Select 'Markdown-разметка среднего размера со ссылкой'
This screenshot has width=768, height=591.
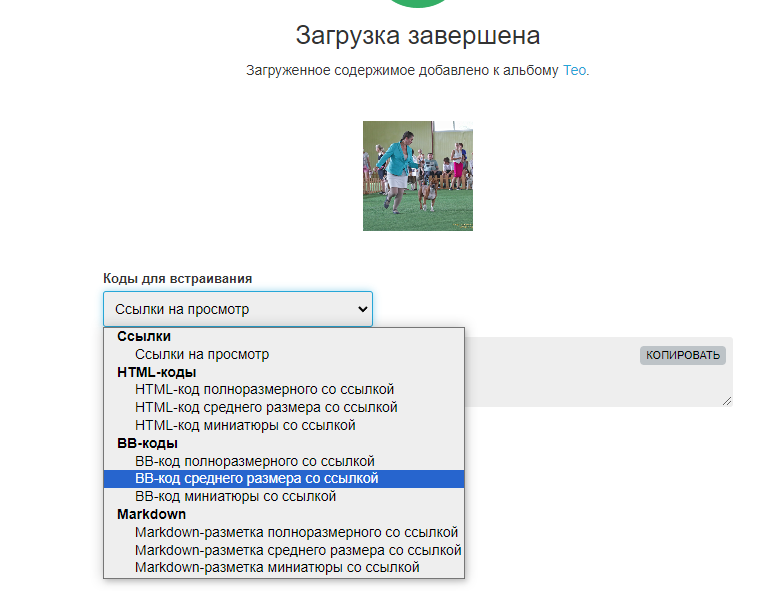(298, 550)
